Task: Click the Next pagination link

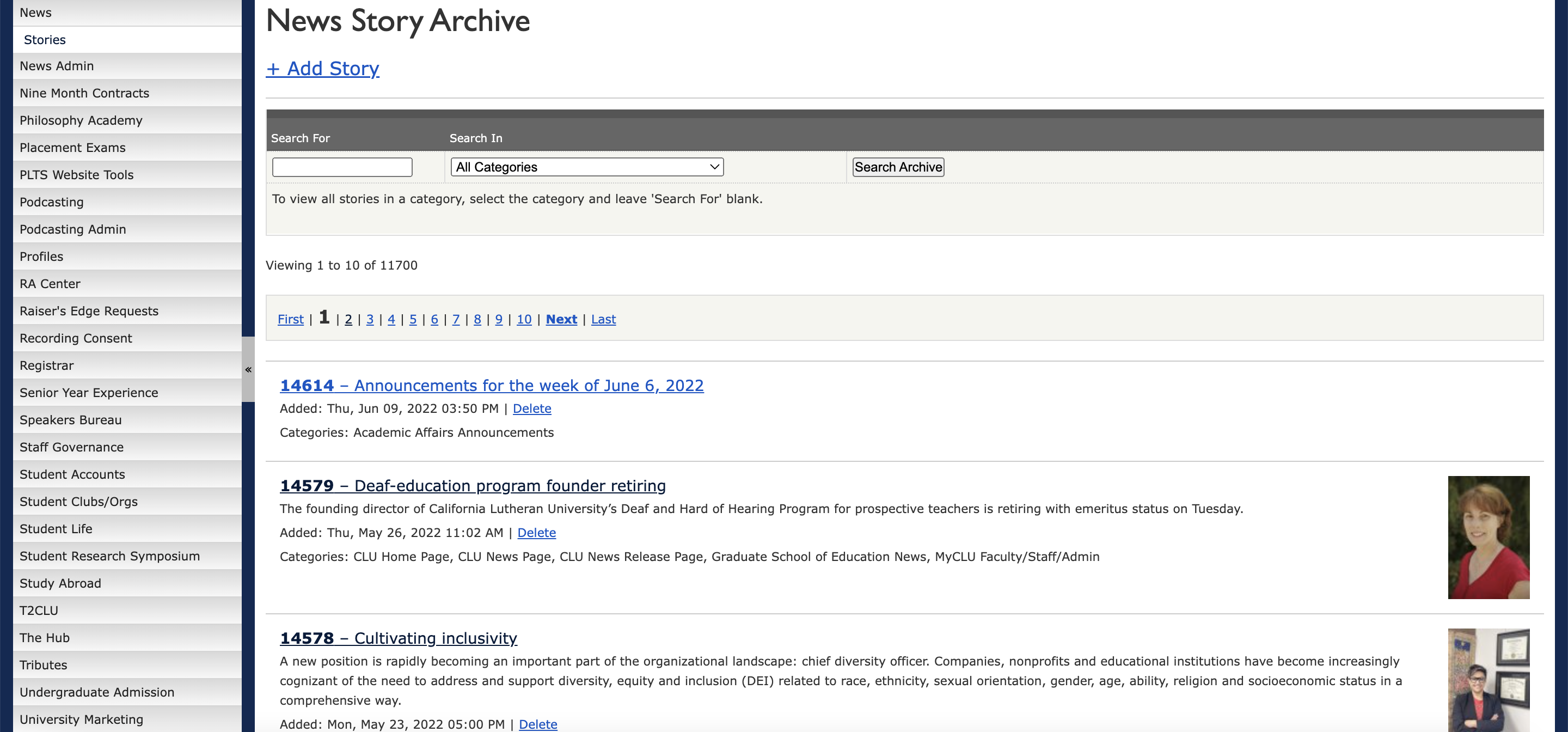Action: click(x=561, y=319)
